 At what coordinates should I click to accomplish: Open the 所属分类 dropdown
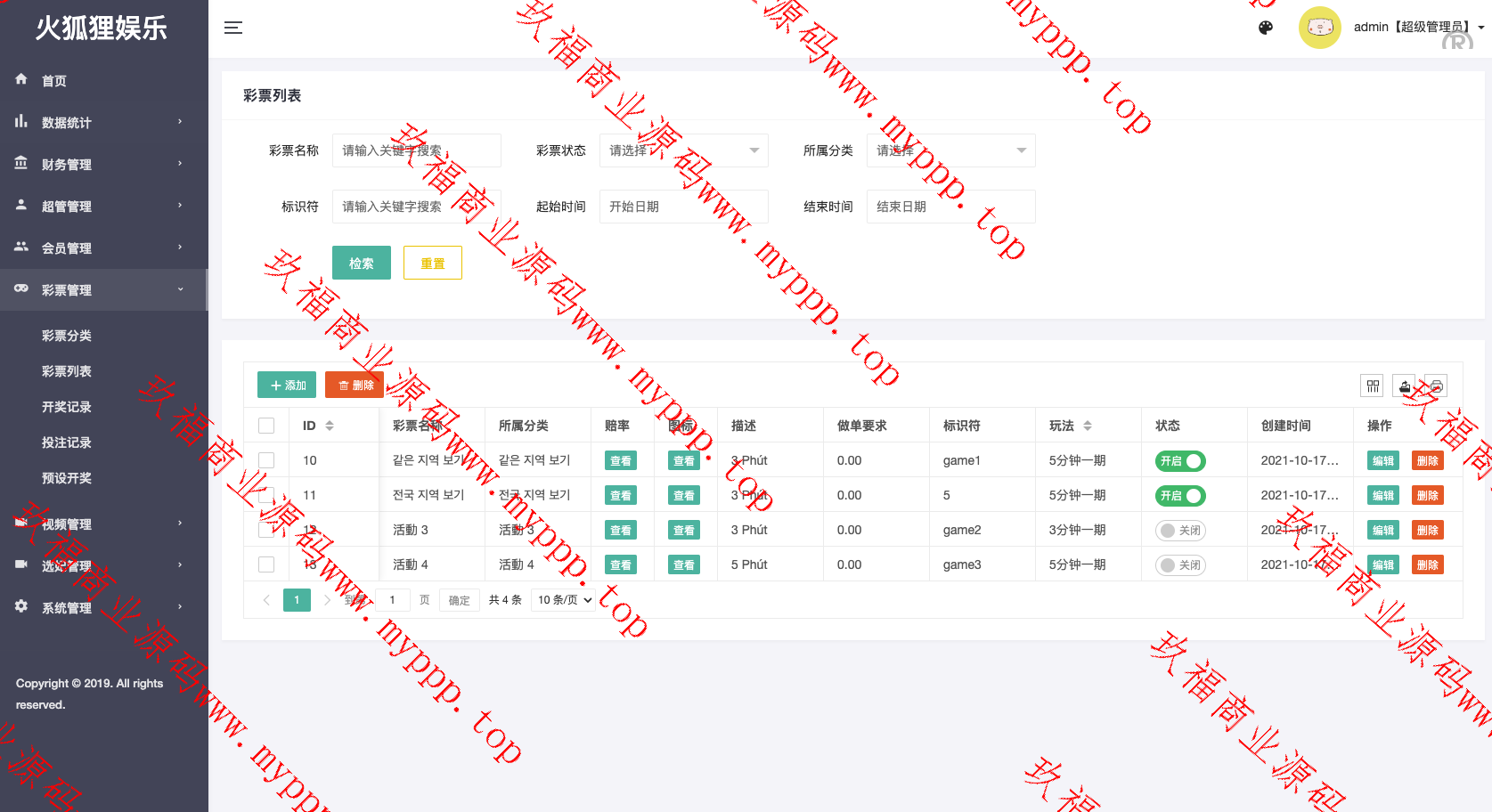[x=950, y=150]
